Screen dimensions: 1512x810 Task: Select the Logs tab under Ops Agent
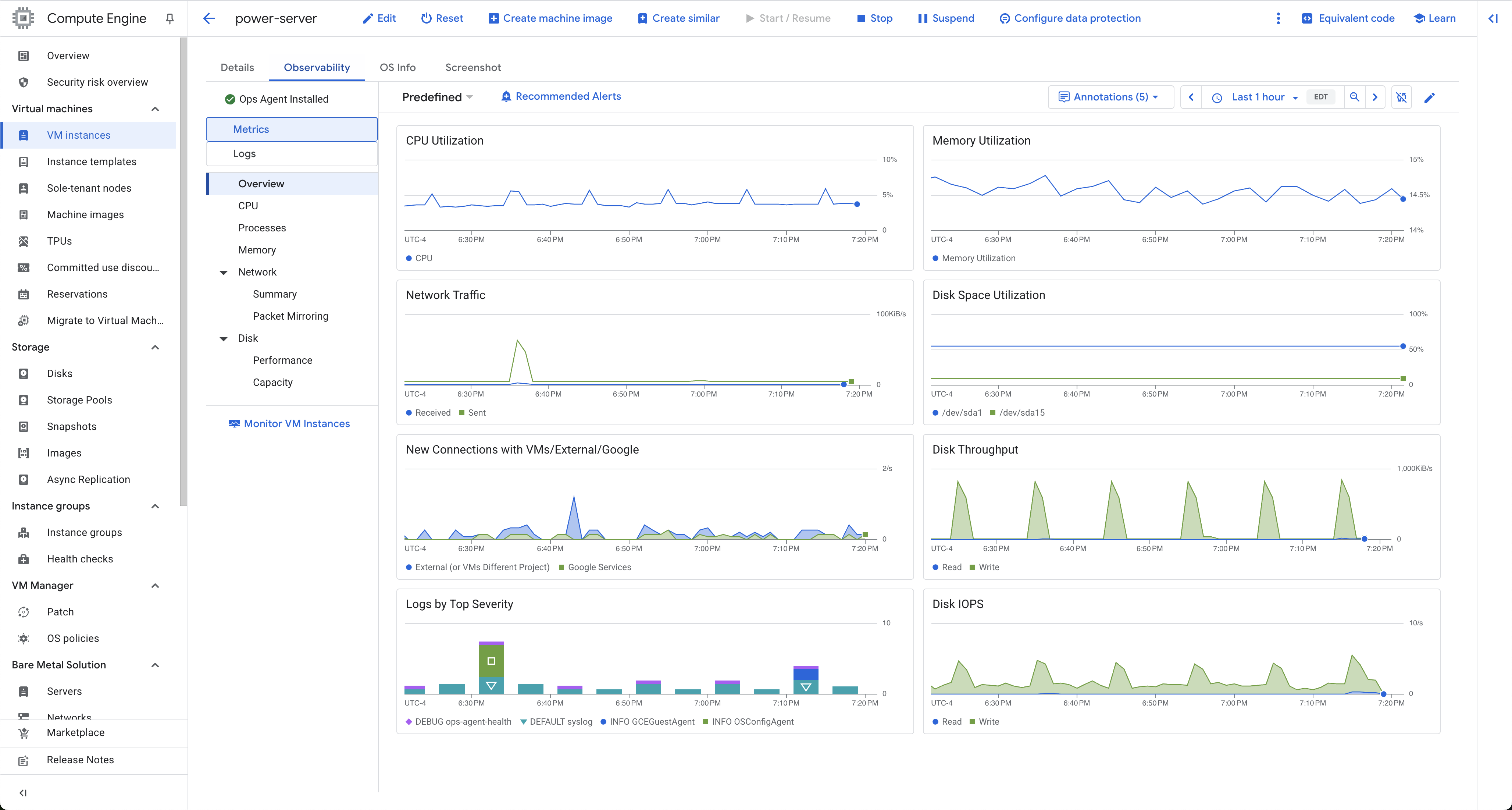point(244,153)
